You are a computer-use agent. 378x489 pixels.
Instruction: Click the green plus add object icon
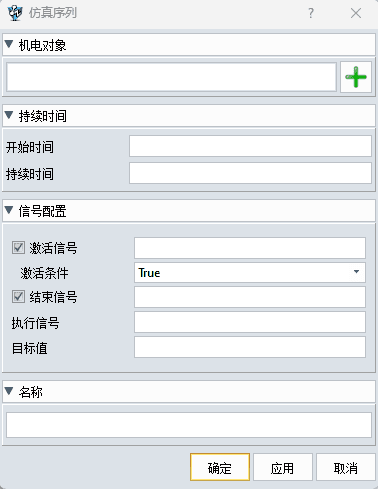pos(356,77)
